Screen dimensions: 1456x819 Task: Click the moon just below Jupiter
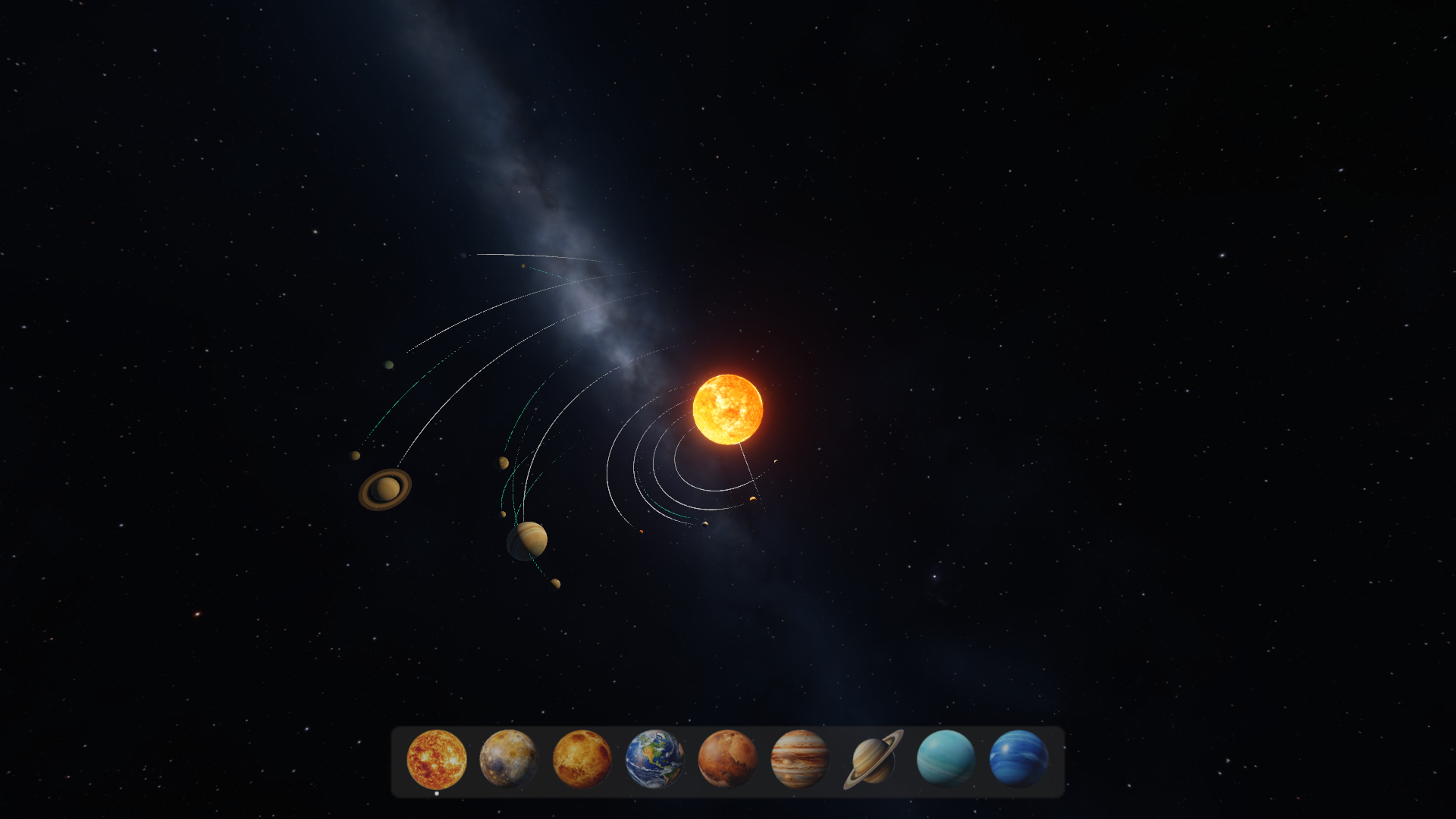555,583
